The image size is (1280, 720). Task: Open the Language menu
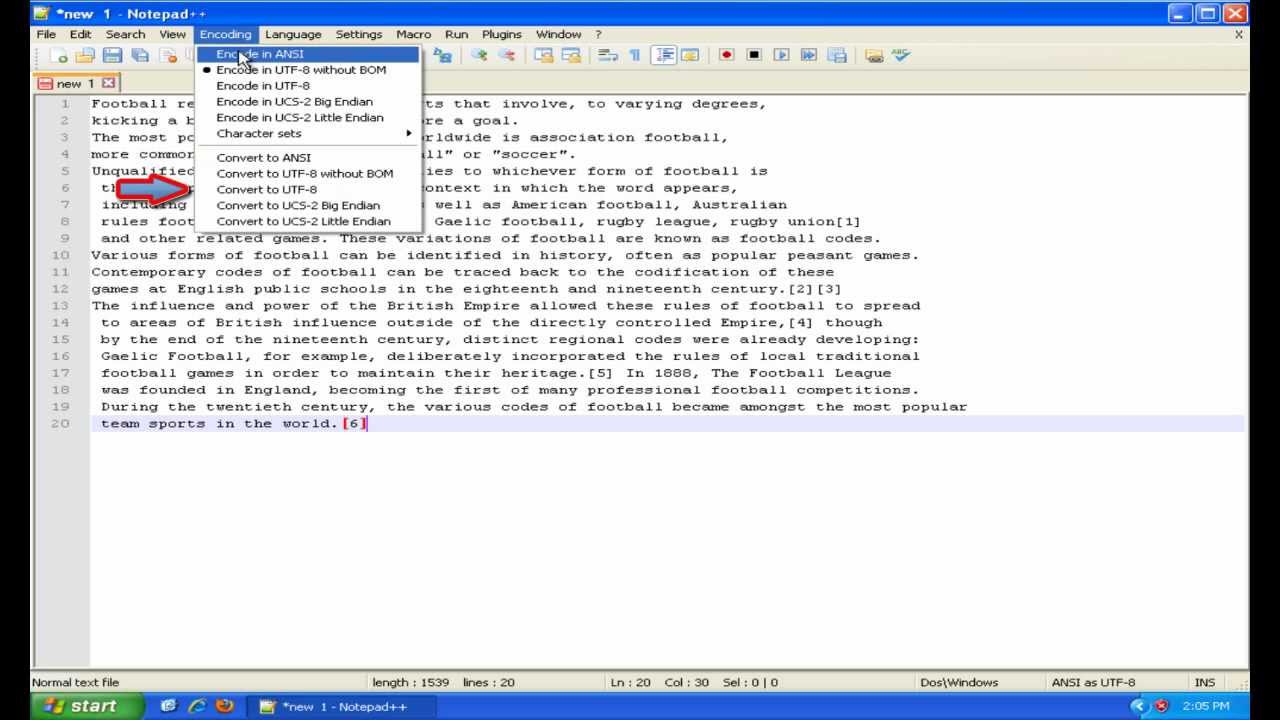(293, 34)
